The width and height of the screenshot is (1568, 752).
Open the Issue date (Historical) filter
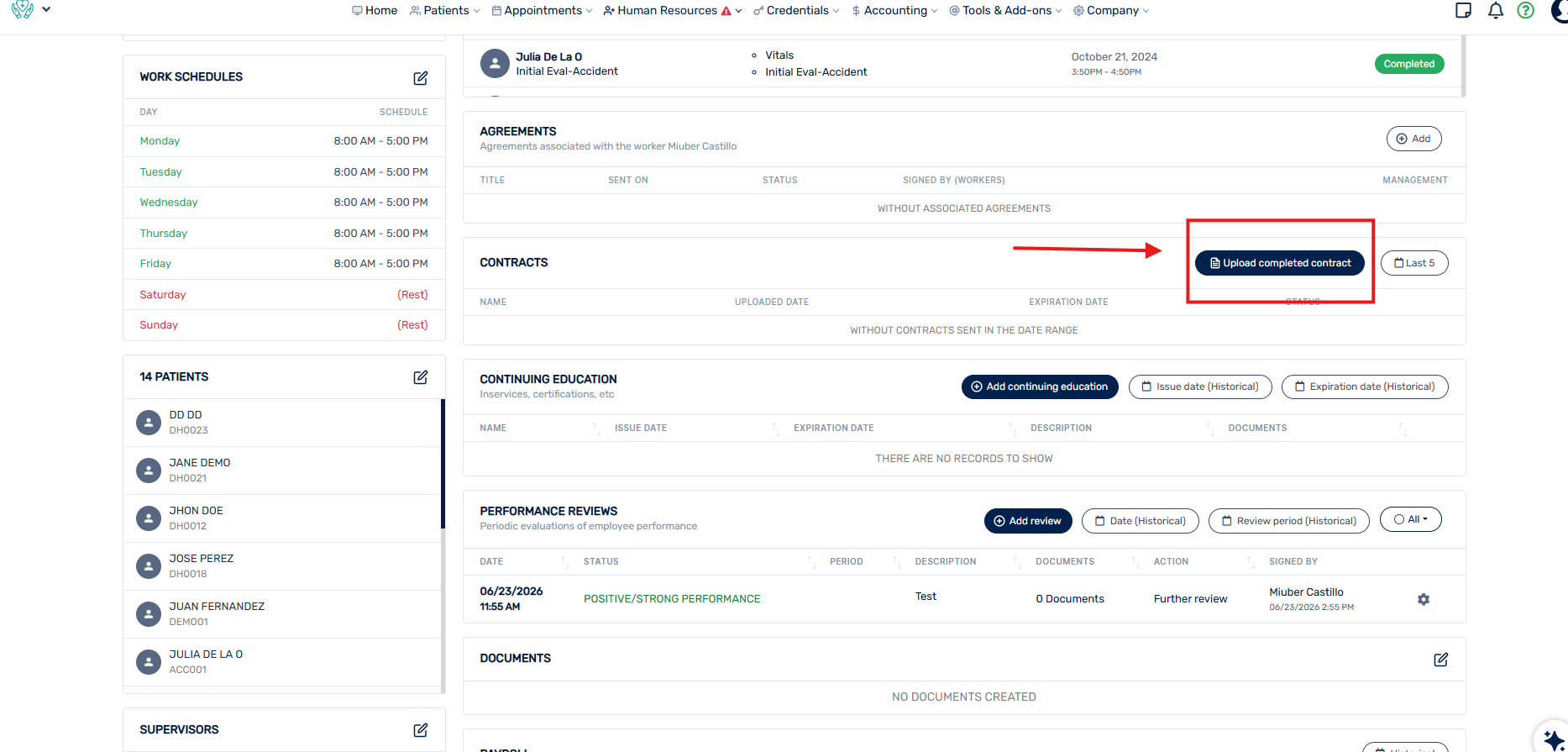(x=1200, y=387)
